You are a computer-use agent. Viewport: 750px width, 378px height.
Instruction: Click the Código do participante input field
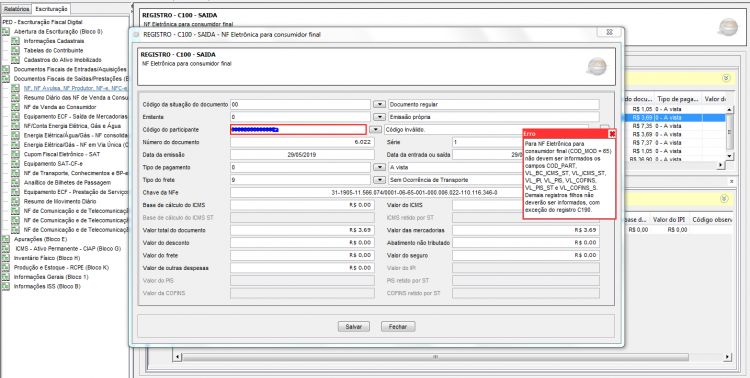click(298, 130)
